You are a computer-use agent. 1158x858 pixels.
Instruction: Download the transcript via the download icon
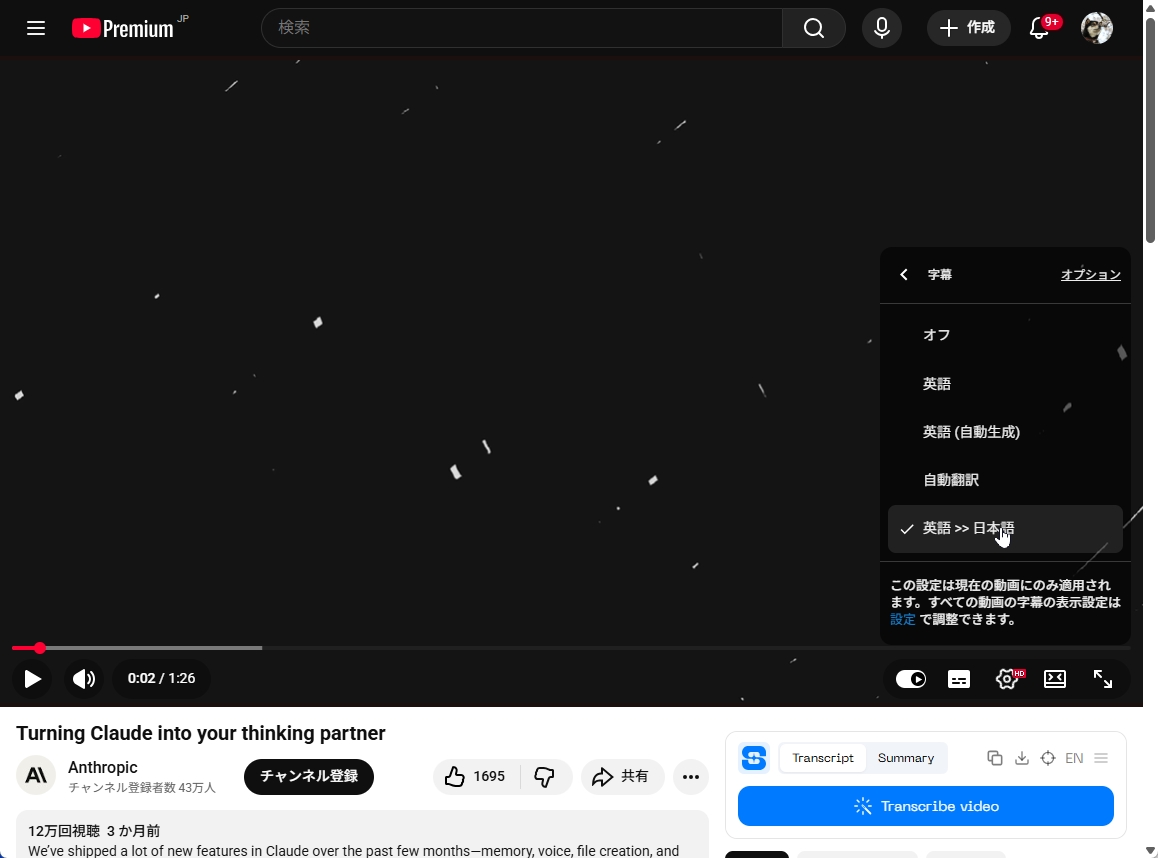(1022, 758)
